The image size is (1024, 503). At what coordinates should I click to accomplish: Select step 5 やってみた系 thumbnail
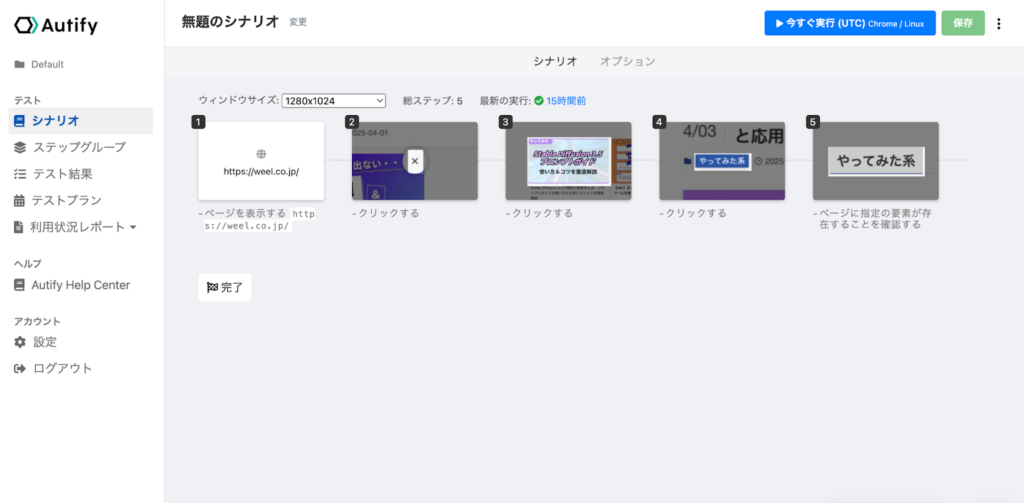(x=876, y=161)
